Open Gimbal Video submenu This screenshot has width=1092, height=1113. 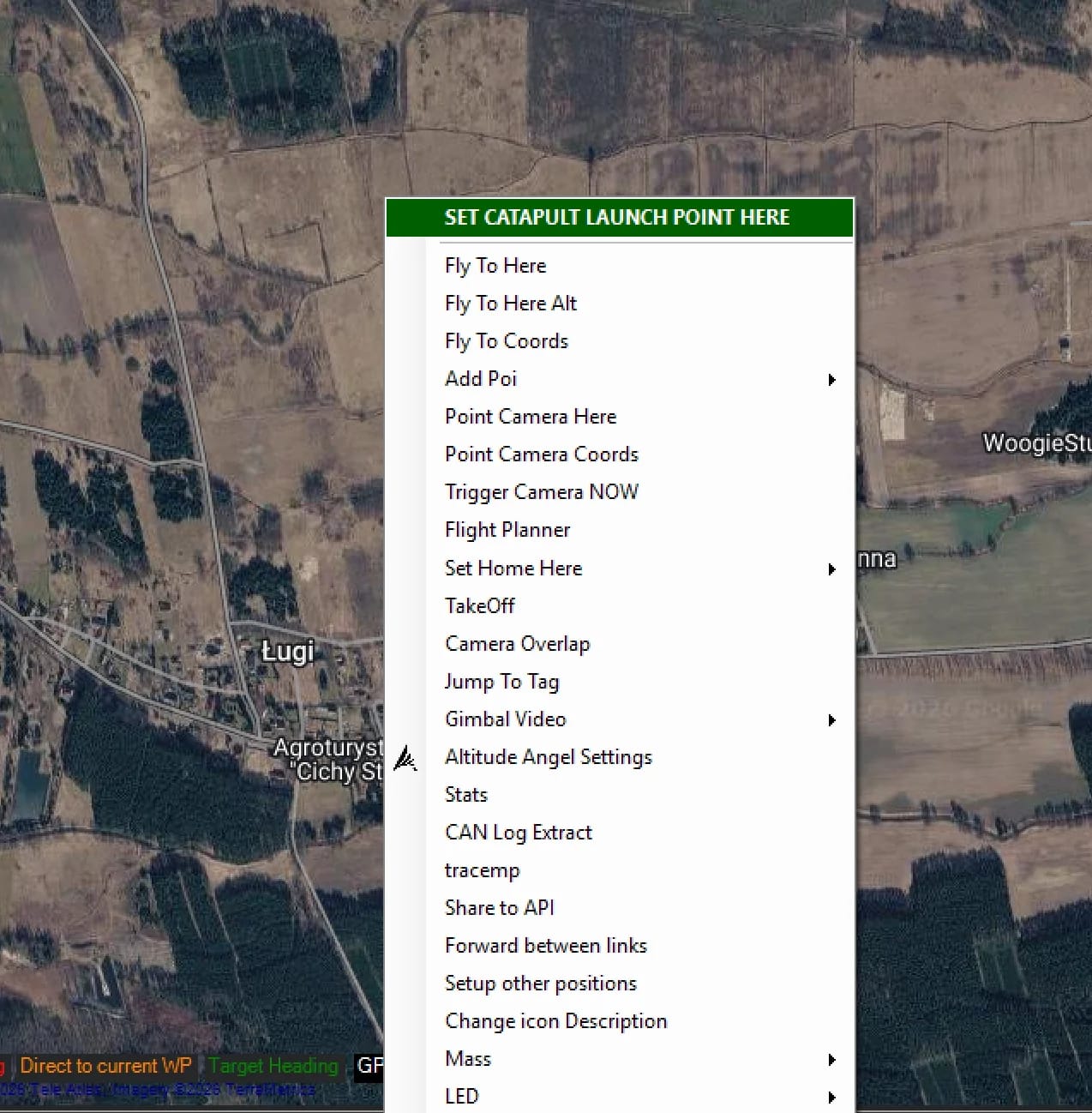619,719
